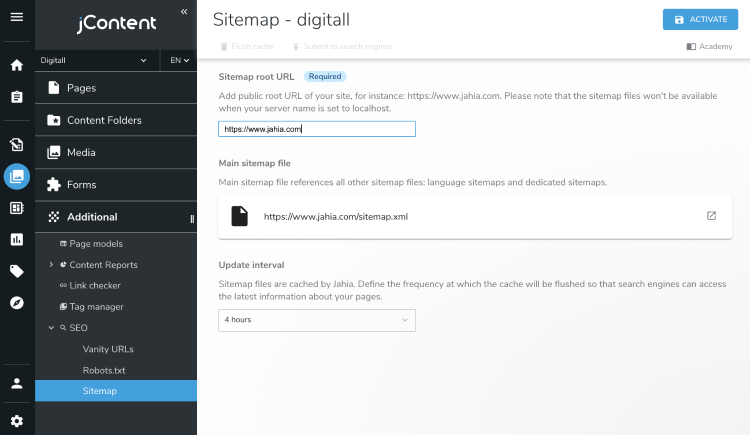This screenshot has height=435, width=750.
Task: Open the Pages section
Action: click(116, 88)
